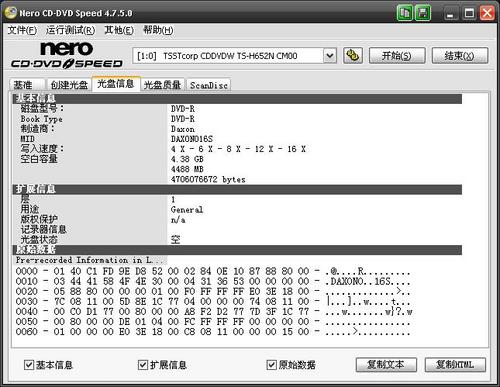Switch to the 基准 tab
Image resolution: width=500 pixels, height=387 pixels.
tap(27, 85)
